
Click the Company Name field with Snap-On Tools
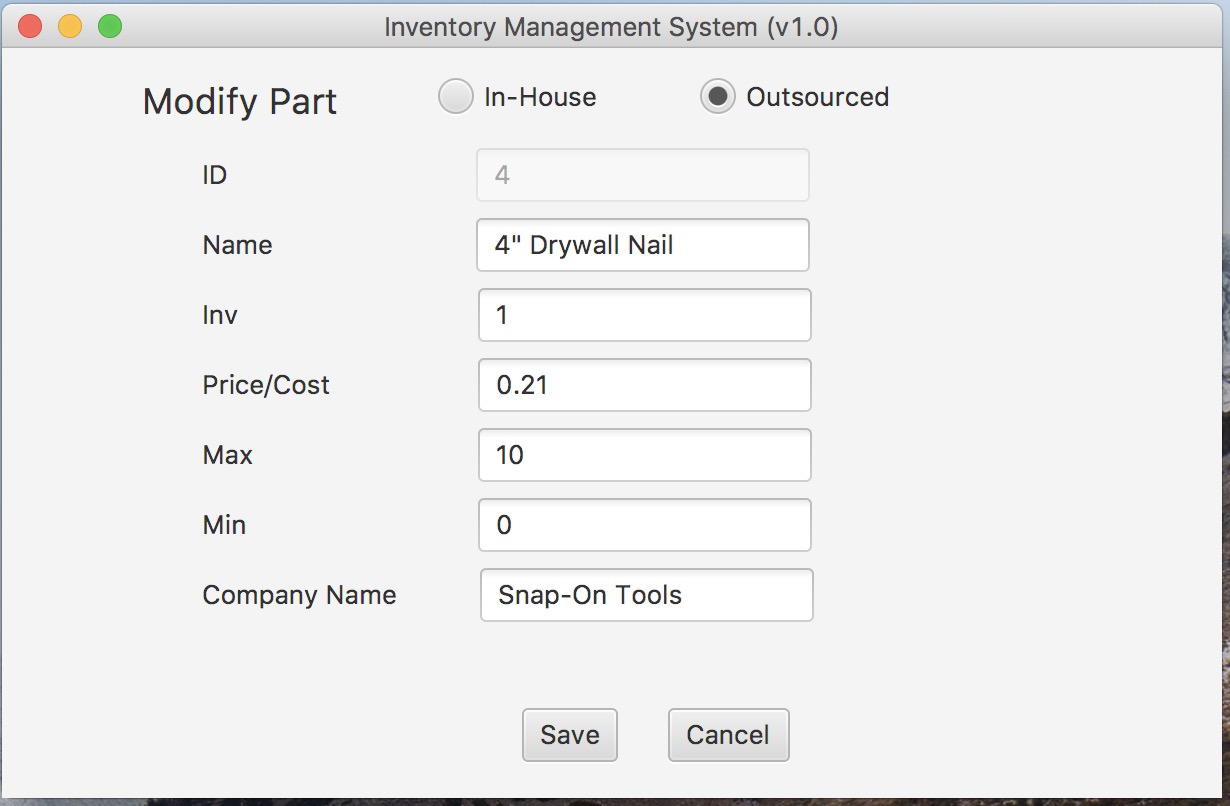coord(646,596)
